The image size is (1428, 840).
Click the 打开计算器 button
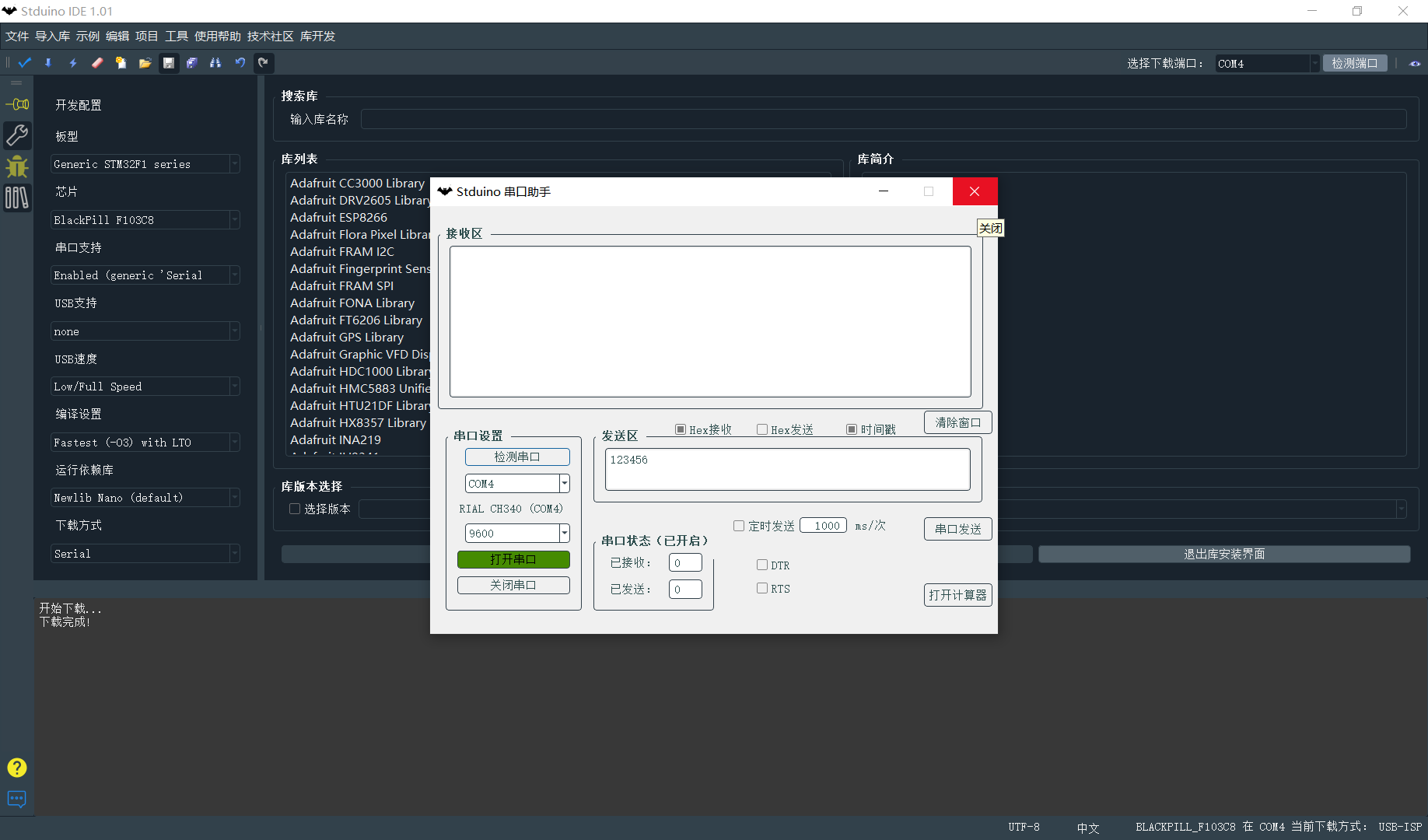[957, 595]
